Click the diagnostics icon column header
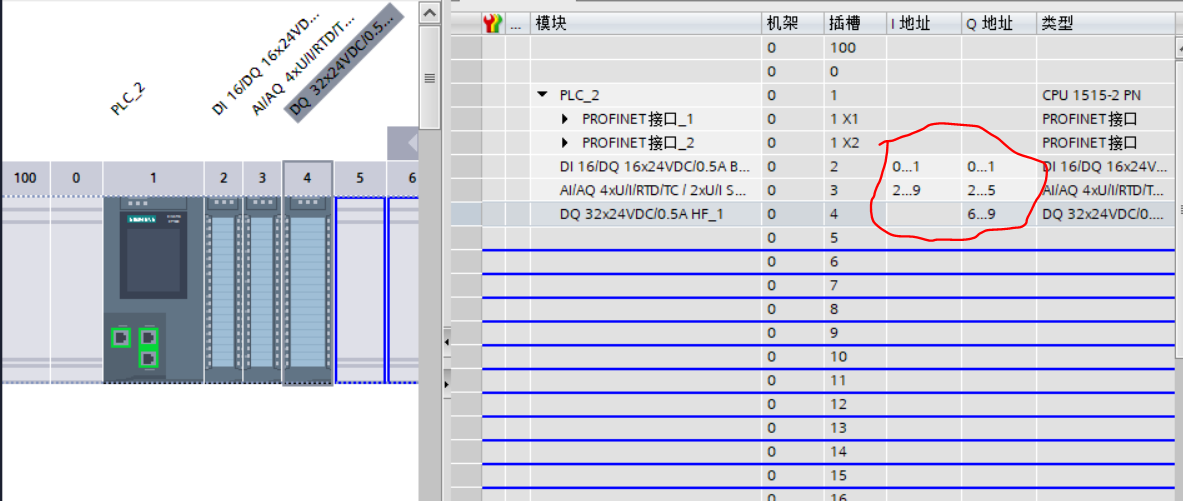This screenshot has height=501, width=1183. (x=492, y=23)
